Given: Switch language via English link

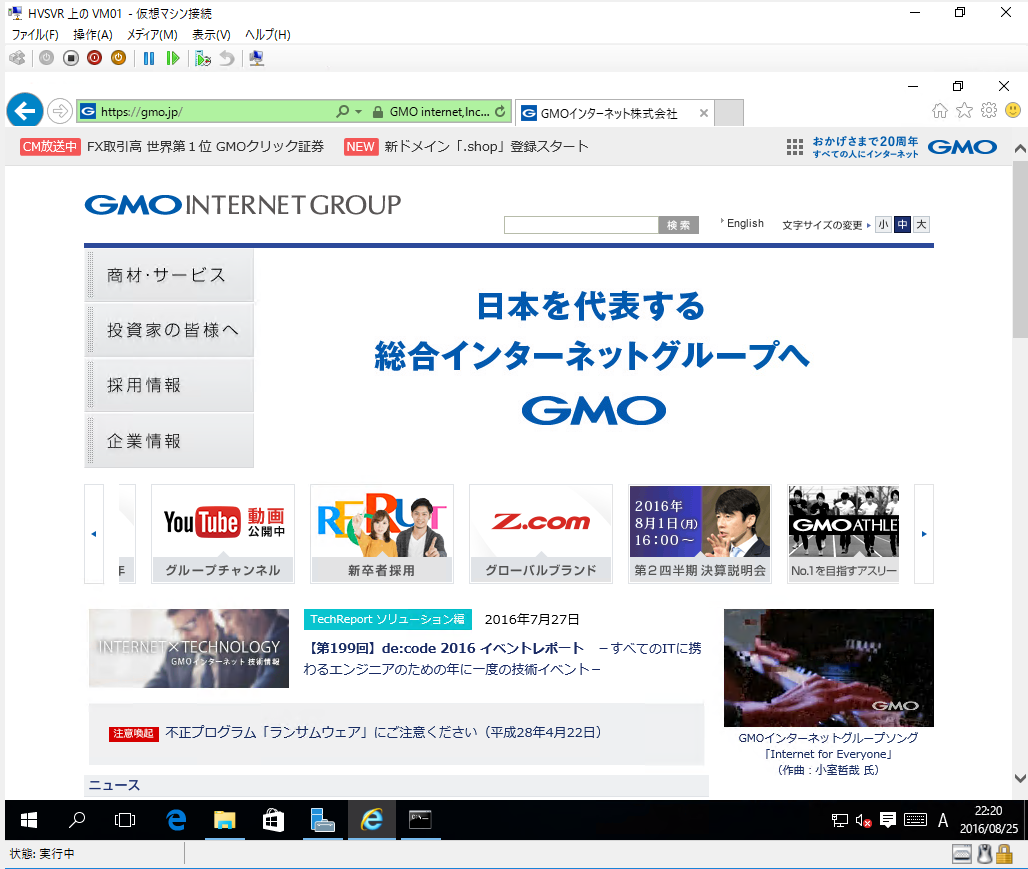Looking at the screenshot, I should (745, 223).
